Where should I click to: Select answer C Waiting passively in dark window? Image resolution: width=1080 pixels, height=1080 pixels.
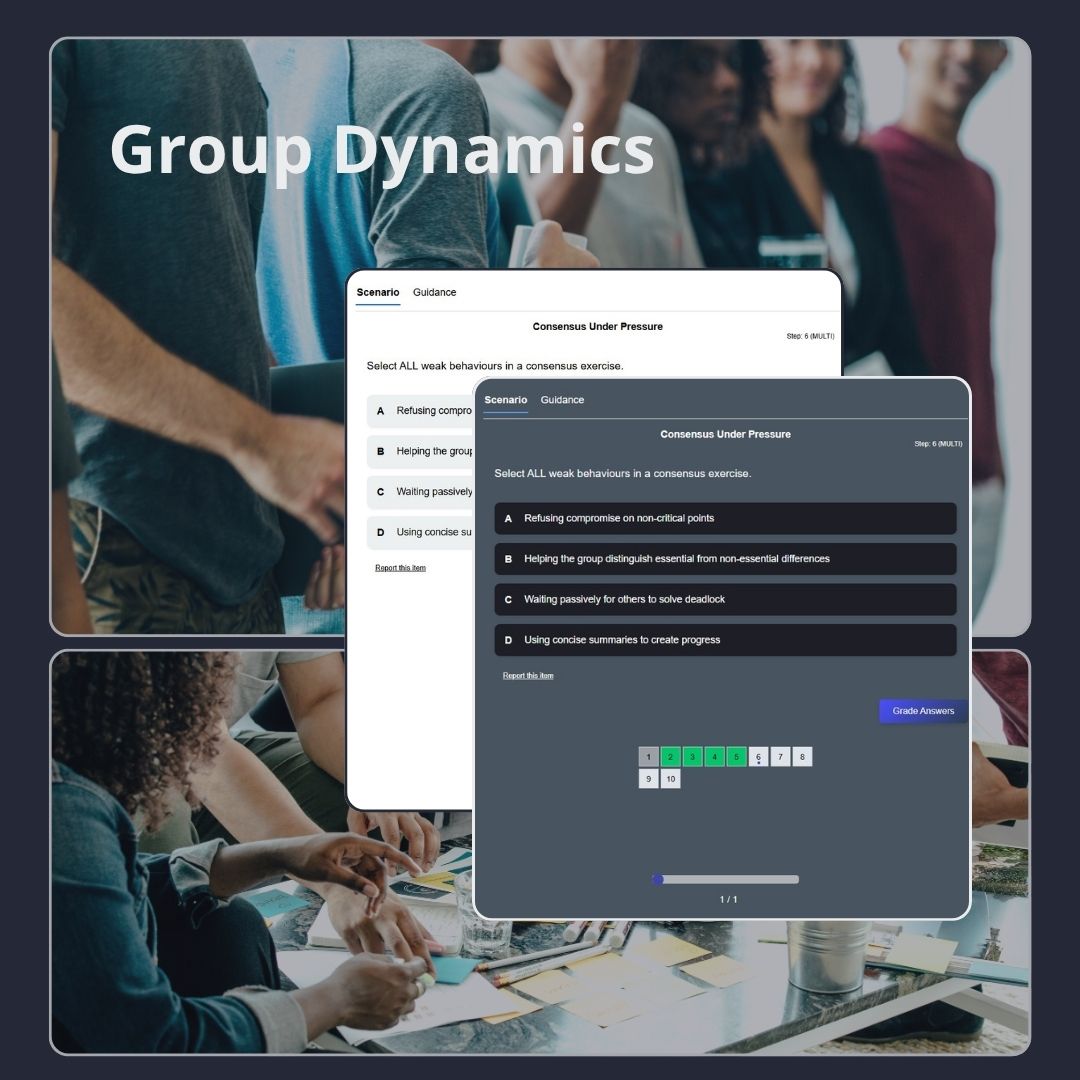click(x=725, y=600)
